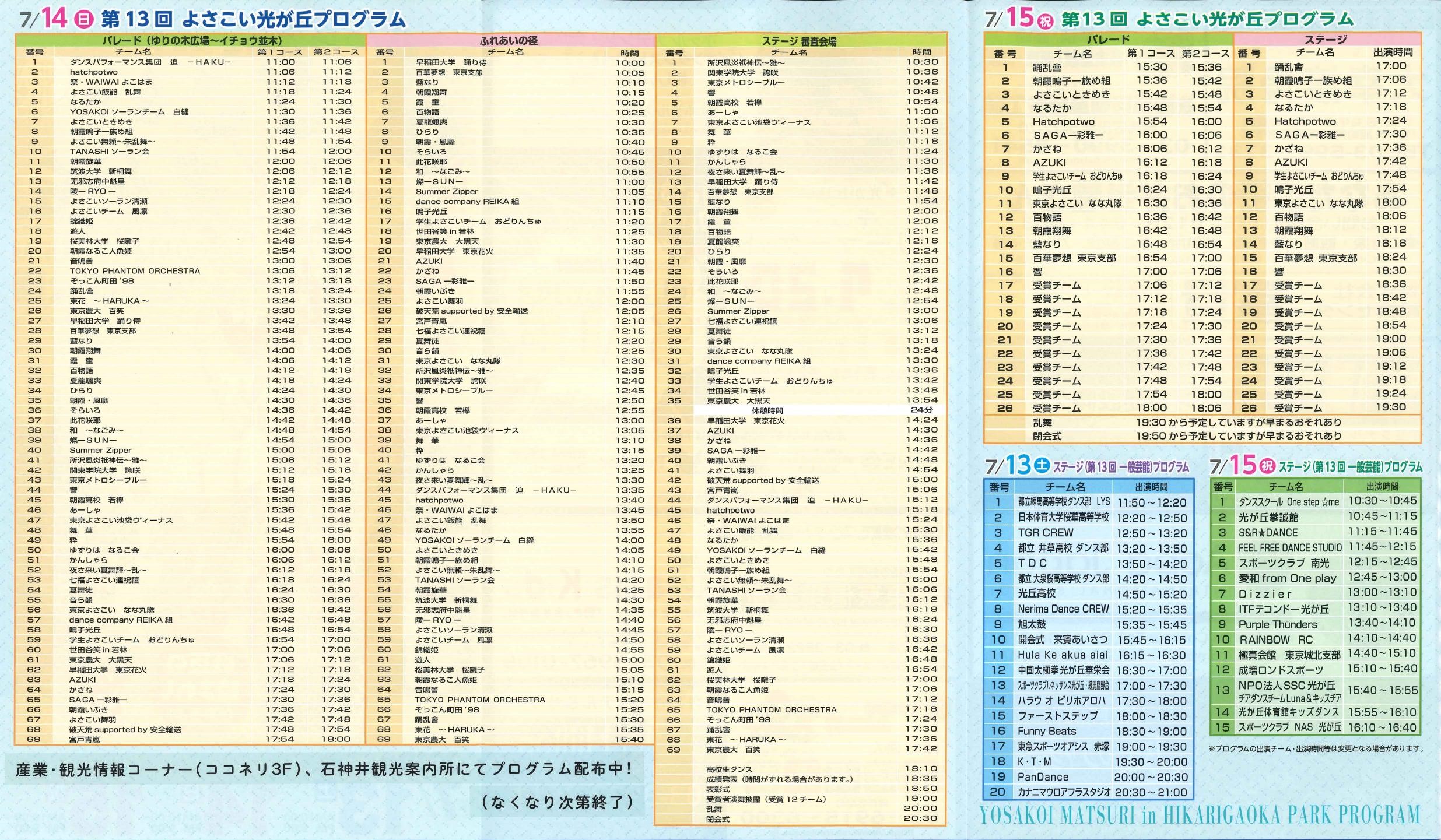
Task: Select 中国太極拳光が丘華栄会
Action: tap(1064, 670)
